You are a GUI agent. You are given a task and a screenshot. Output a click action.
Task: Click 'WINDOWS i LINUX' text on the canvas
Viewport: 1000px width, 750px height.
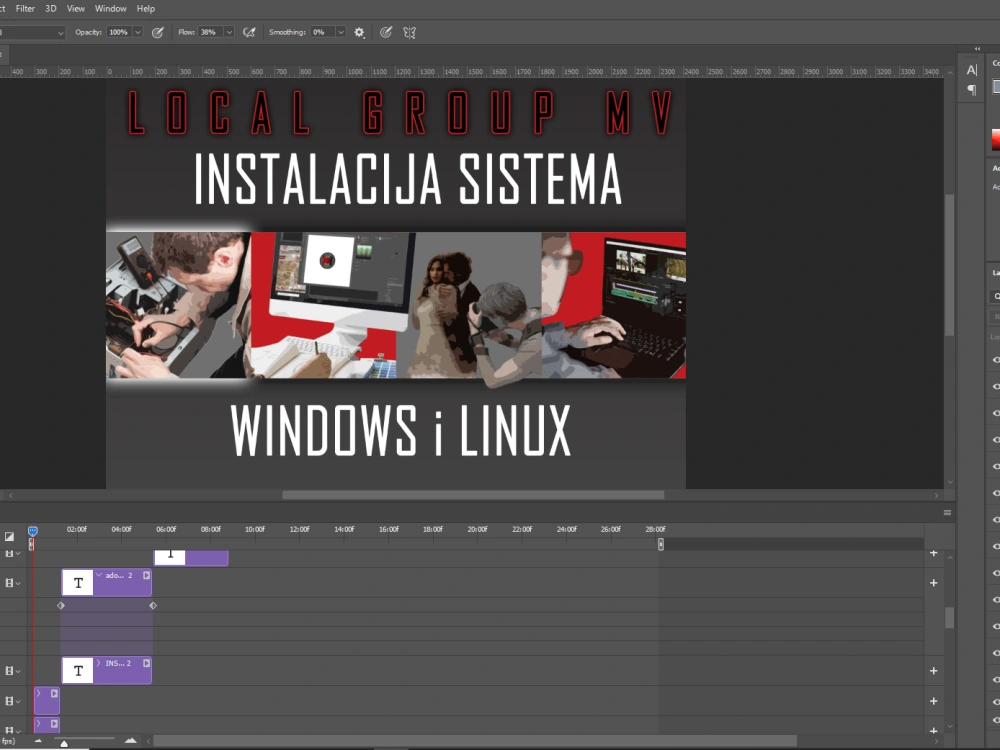click(401, 430)
